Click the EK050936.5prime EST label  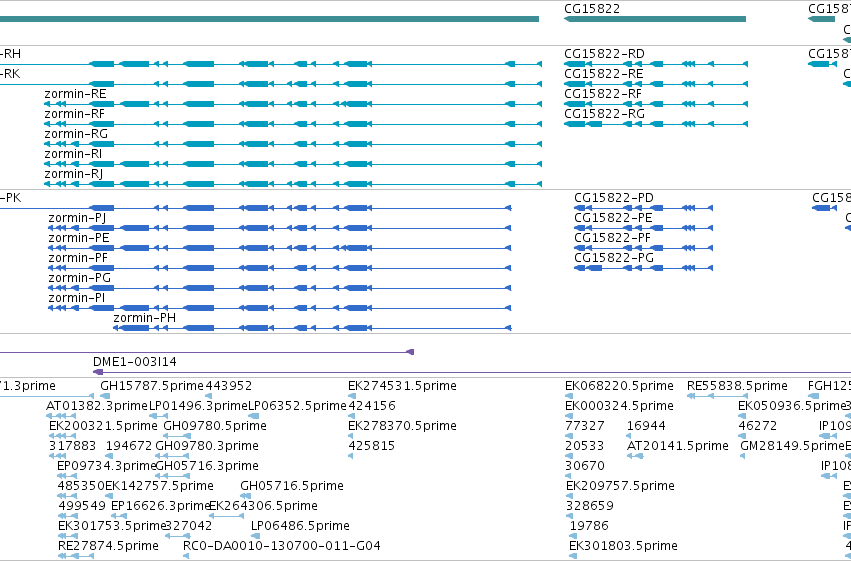pyautogui.click(x=792, y=406)
